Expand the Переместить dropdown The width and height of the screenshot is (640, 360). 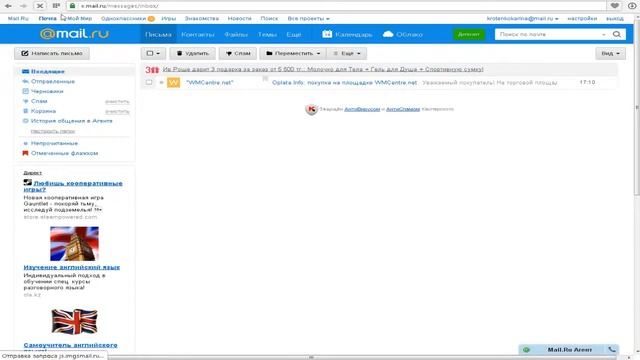(292, 53)
